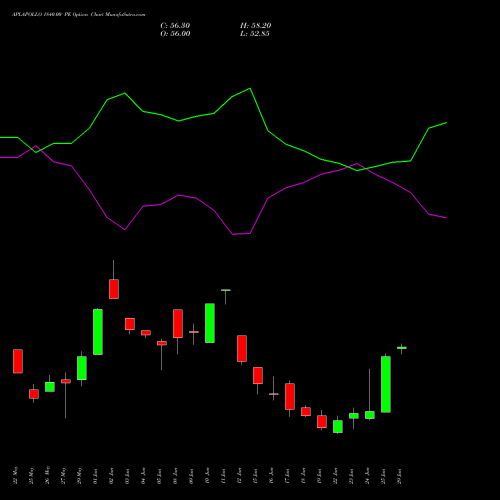
Task: Select the 27 May date label
Action: (63, 476)
